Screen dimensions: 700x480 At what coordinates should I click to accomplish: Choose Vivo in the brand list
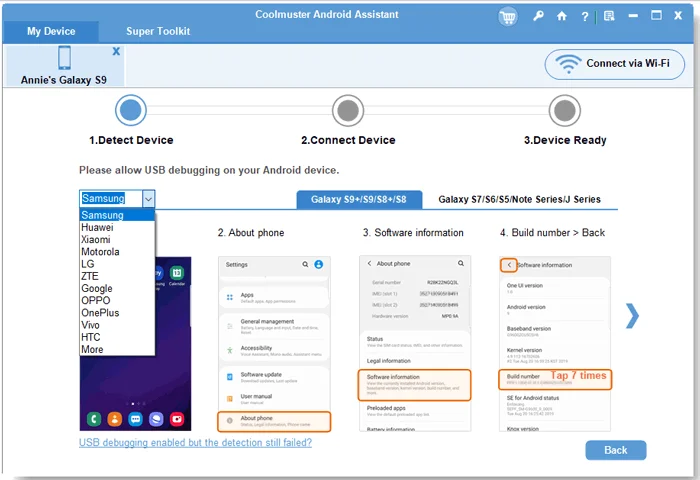117,325
